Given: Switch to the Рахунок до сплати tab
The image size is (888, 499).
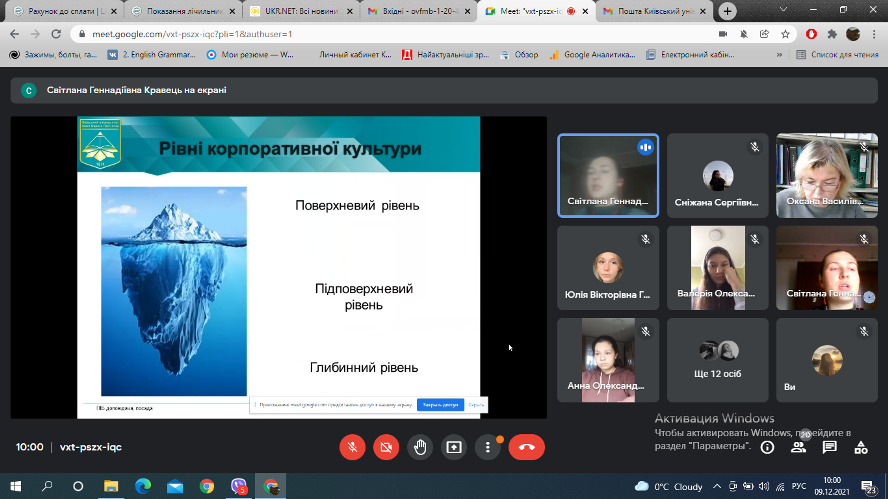Looking at the screenshot, I should point(65,11).
